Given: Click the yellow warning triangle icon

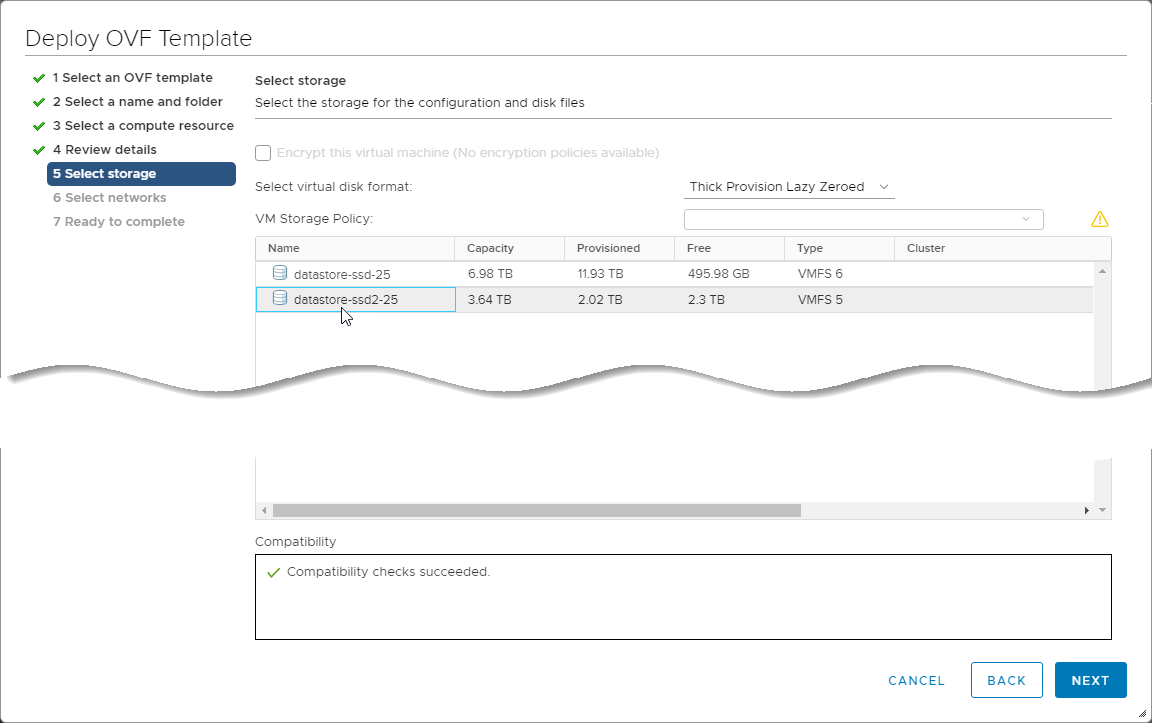Looking at the screenshot, I should (x=1100, y=219).
